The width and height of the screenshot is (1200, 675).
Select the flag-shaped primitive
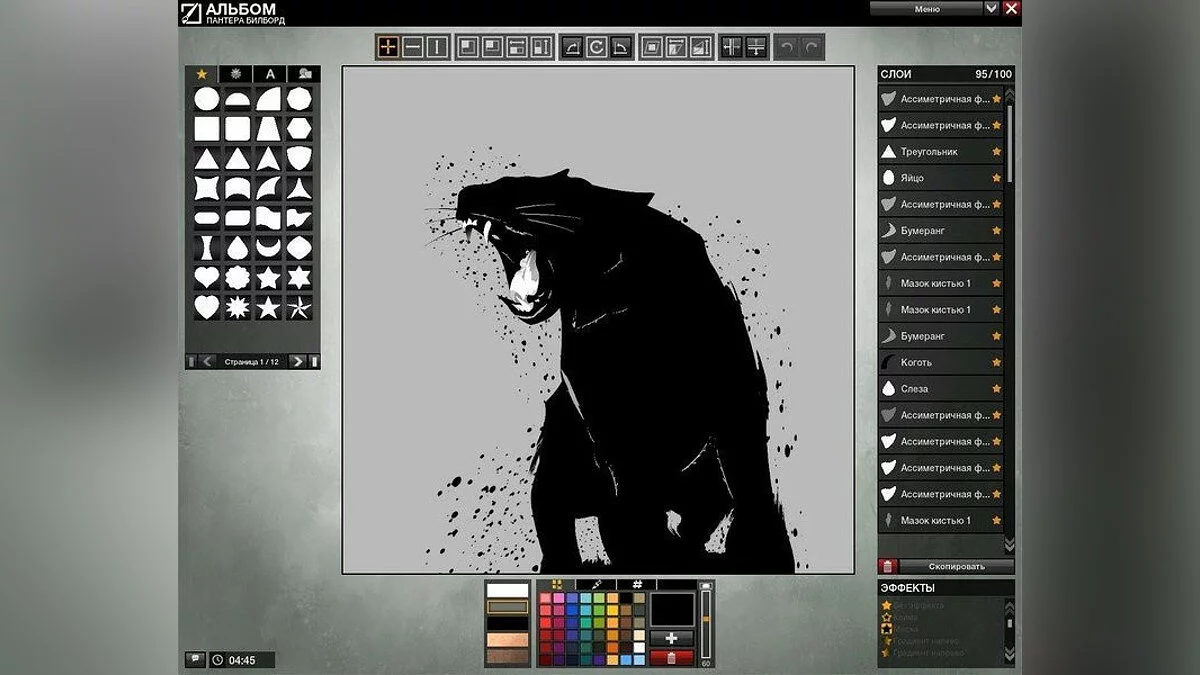coord(268,217)
